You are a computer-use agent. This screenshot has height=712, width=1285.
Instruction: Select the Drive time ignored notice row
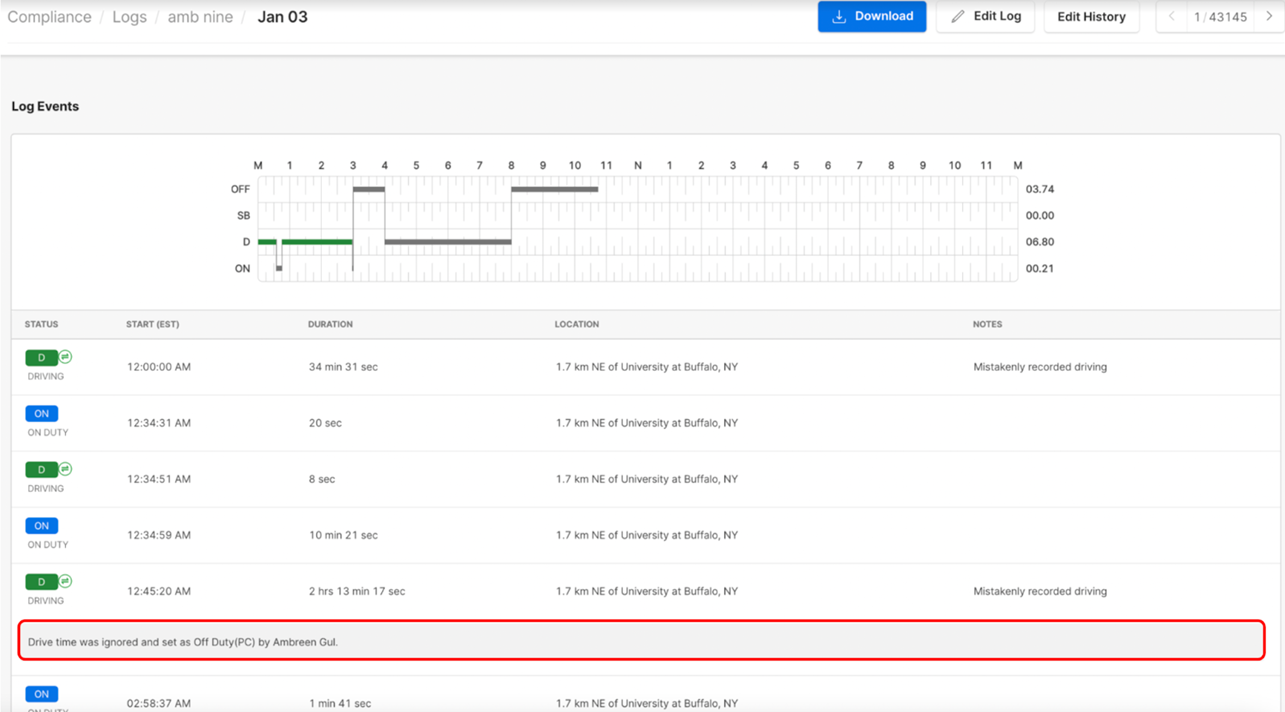pyautogui.click(x=641, y=642)
